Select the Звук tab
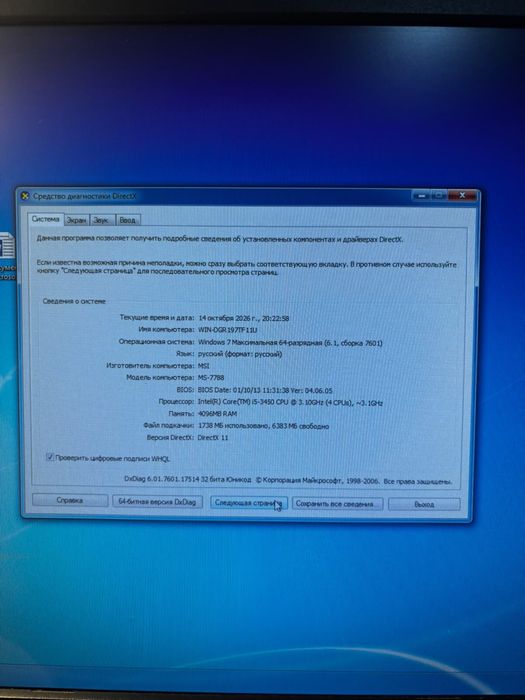 (101, 220)
